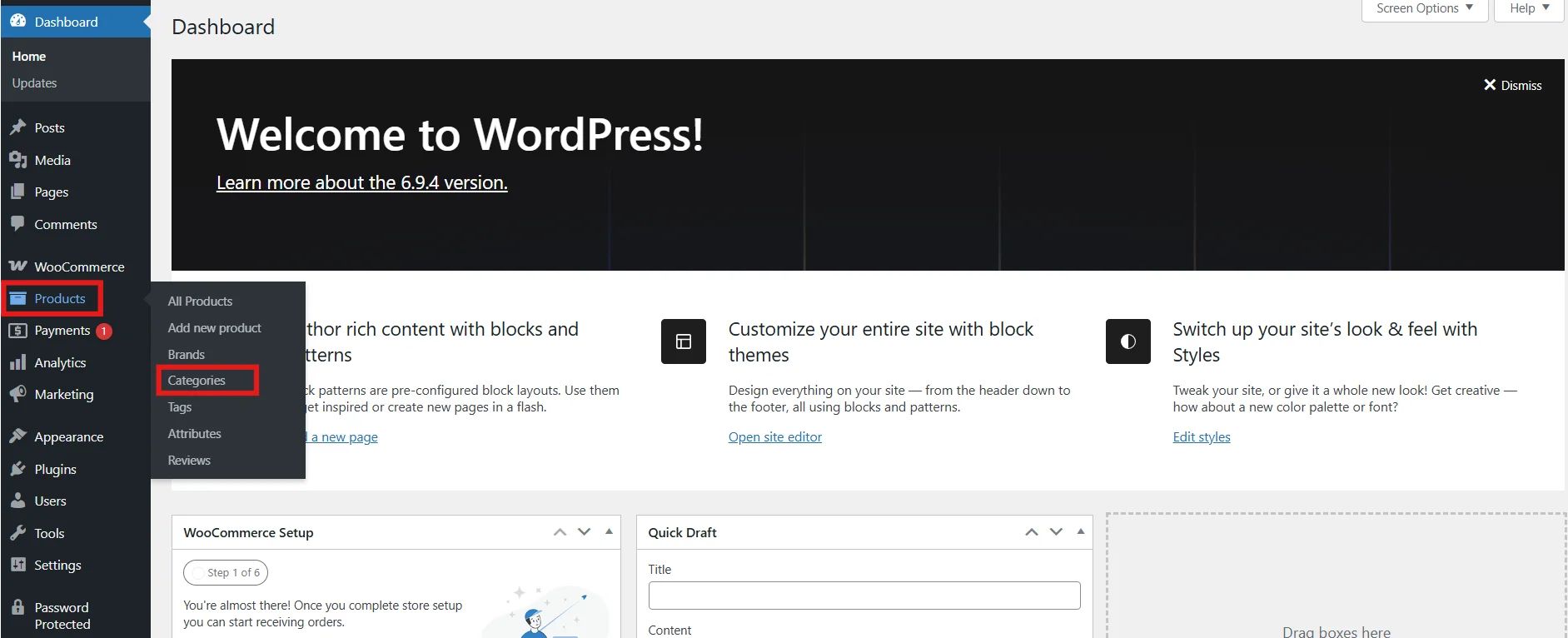Focus the Quick Draft Title field

[x=864, y=596]
